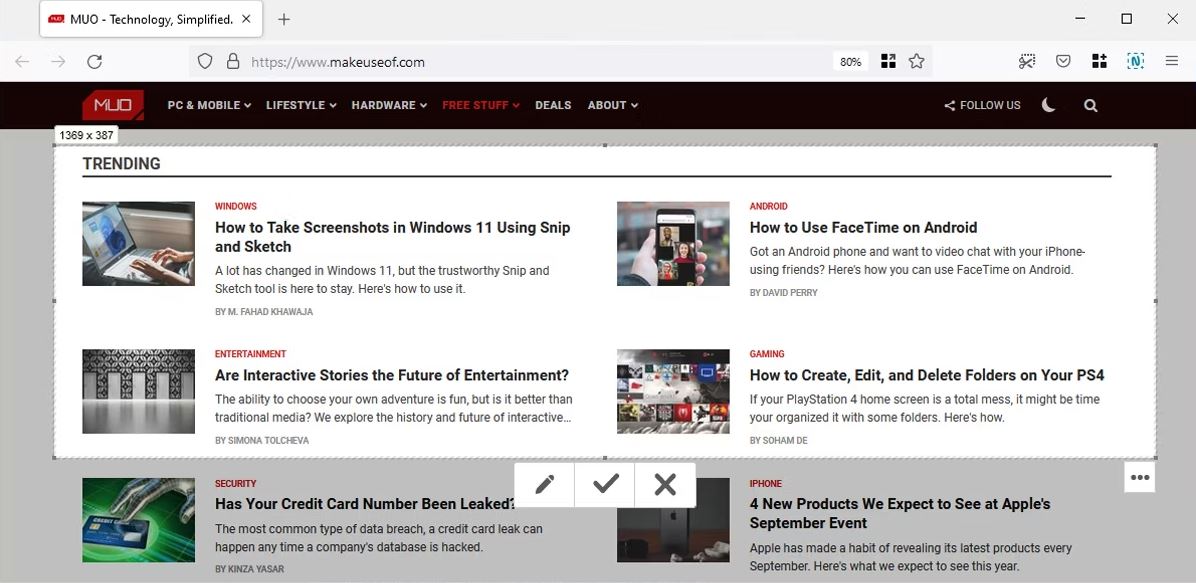Click the Follow Us share link
The image size is (1196, 583).
tap(982, 105)
